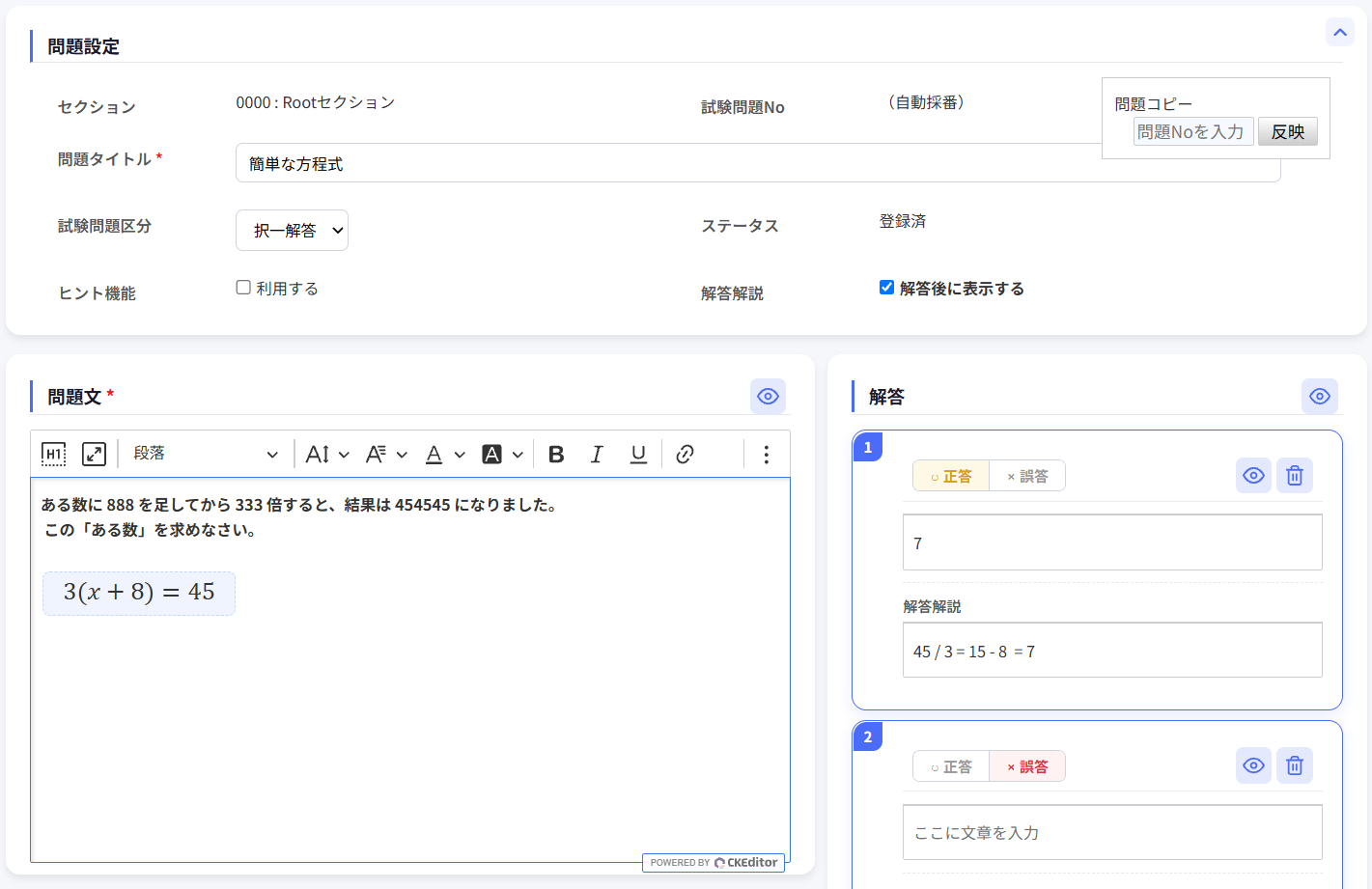Open the 段落 paragraph style dropdown
Screen dimensions: 1372x889
point(206,454)
